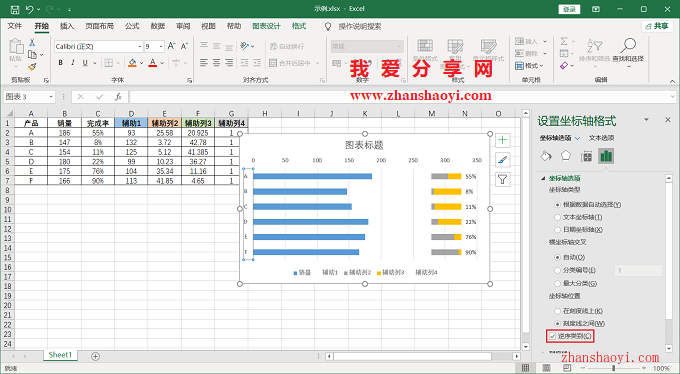This screenshot has width=680, height=374.
Task: Open the task pane options dropdown arrow
Action: (x=646, y=120)
